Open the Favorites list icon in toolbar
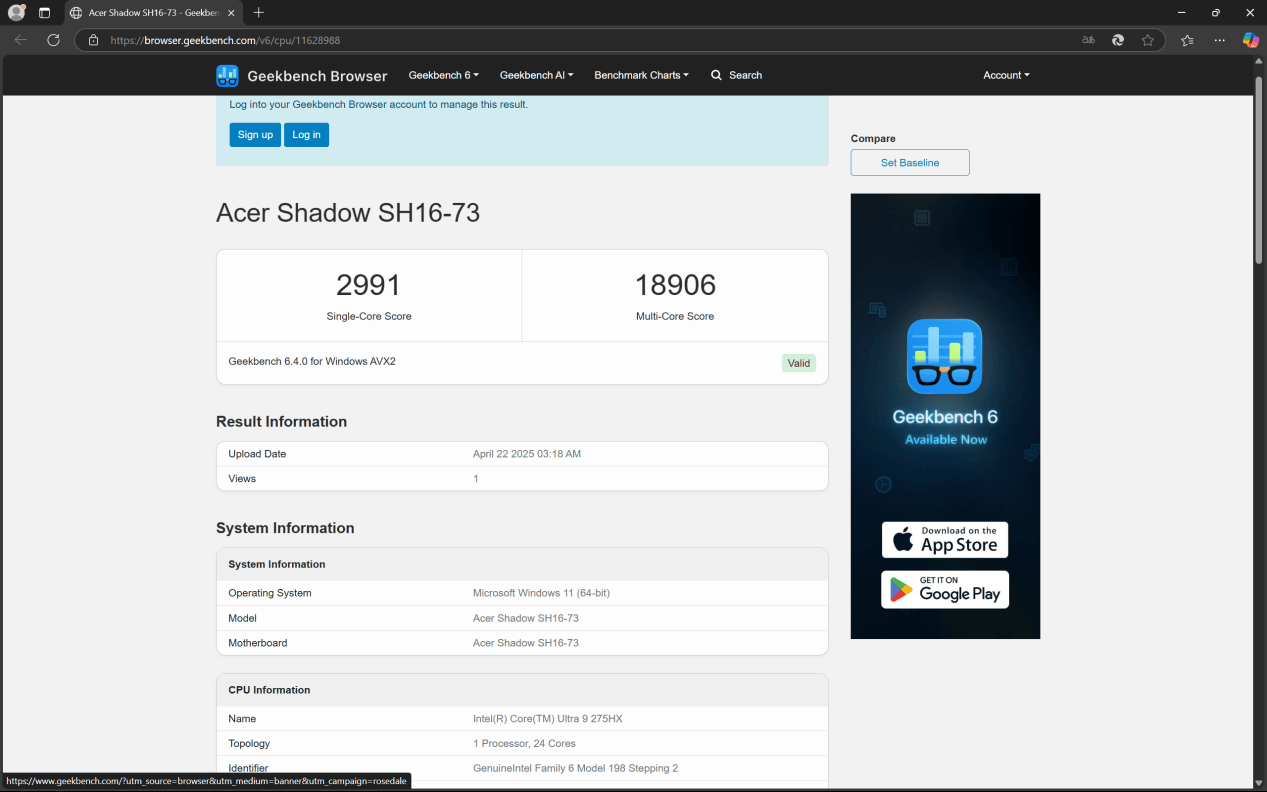The width and height of the screenshot is (1267, 792). pos(1187,40)
